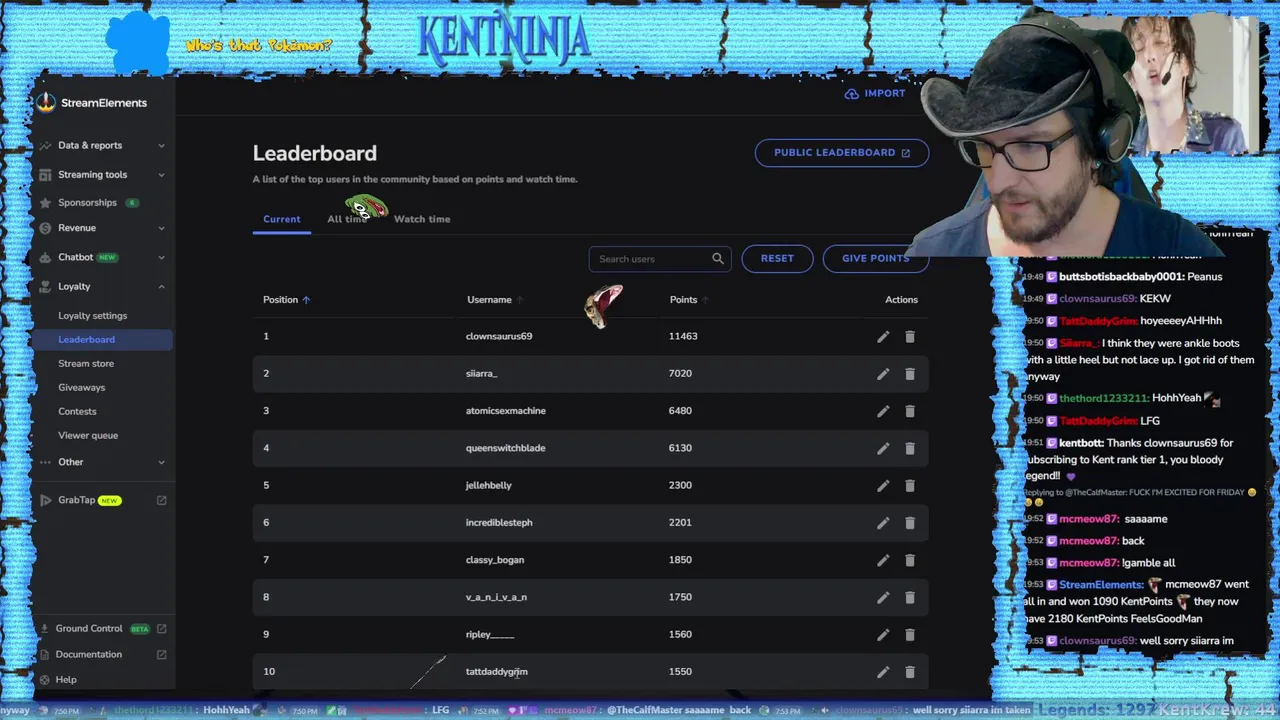Edit siiarra_ points with pencil icon

pyautogui.click(x=883, y=374)
